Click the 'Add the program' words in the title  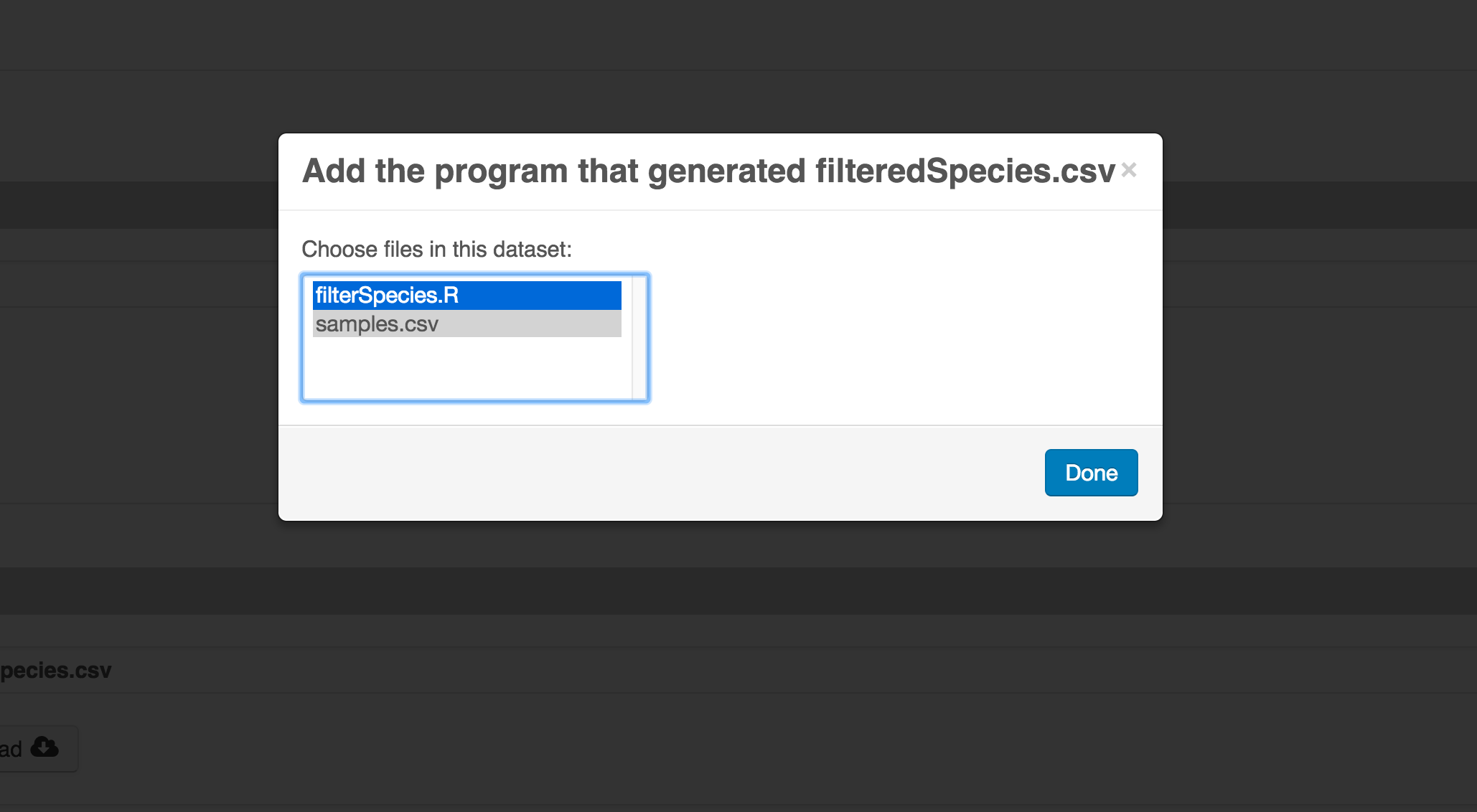pyautogui.click(x=435, y=171)
